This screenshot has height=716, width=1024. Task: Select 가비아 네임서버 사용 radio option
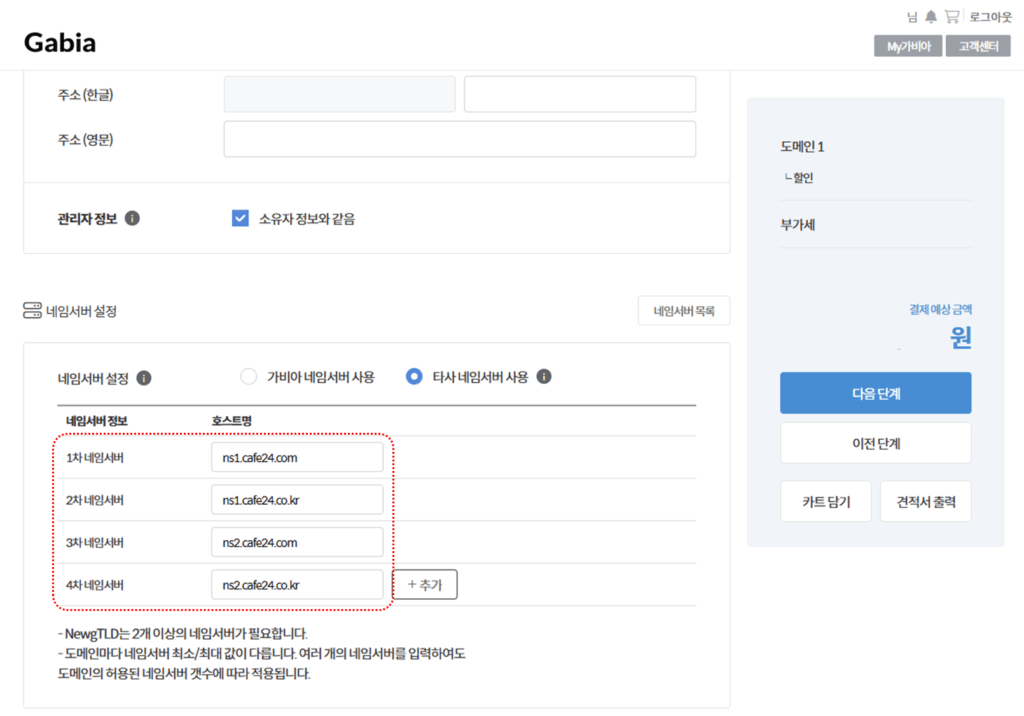249,377
